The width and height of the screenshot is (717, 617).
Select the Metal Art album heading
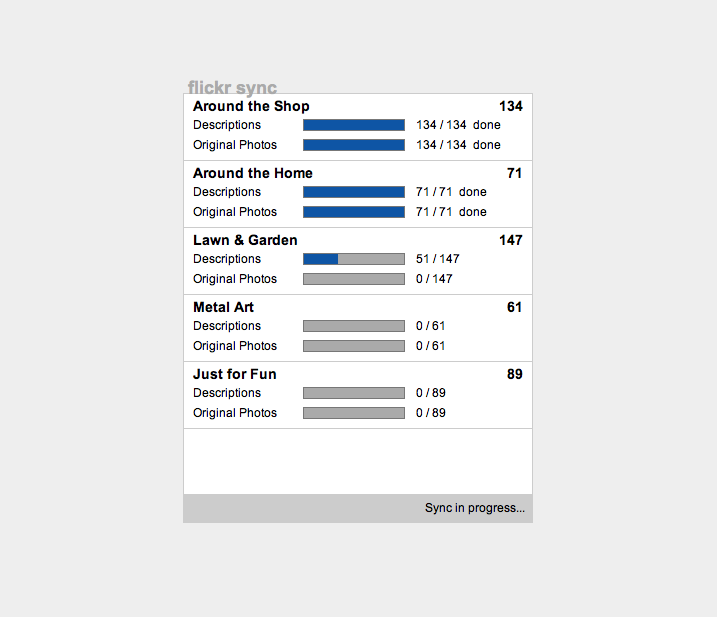pos(223,307)
